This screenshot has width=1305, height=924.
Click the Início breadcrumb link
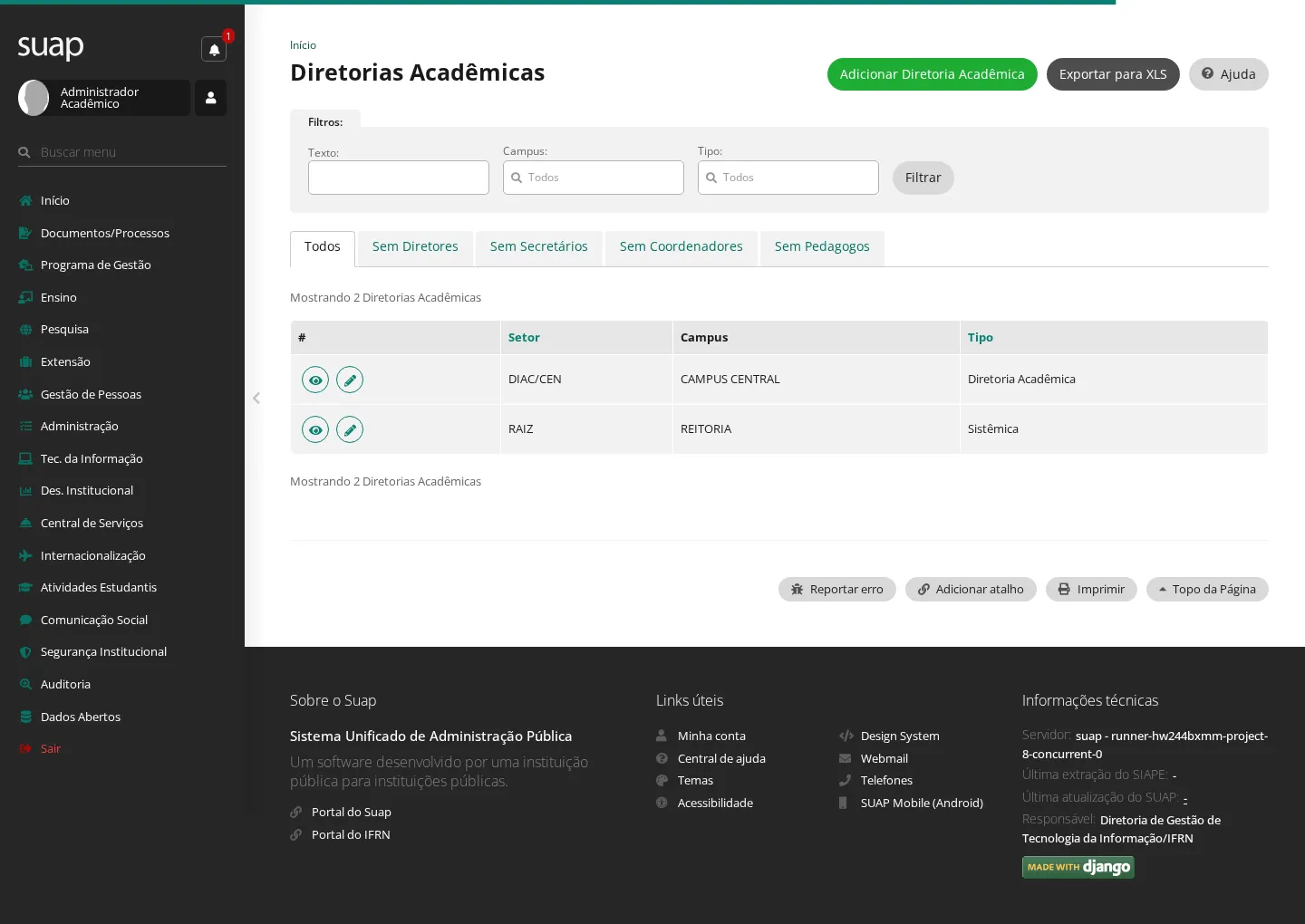pyautogui.click(x=303, y=45)
